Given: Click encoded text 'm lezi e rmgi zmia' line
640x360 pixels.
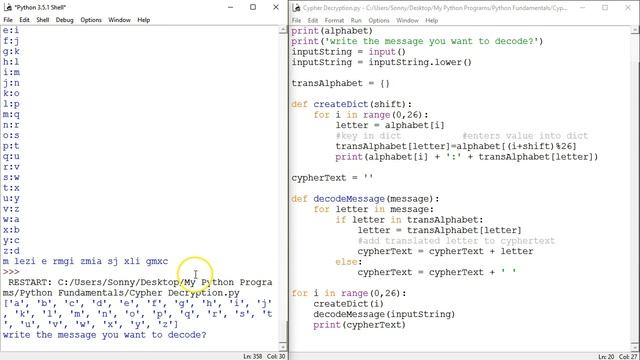Looking at the screenshot, I should pos(85,261).
